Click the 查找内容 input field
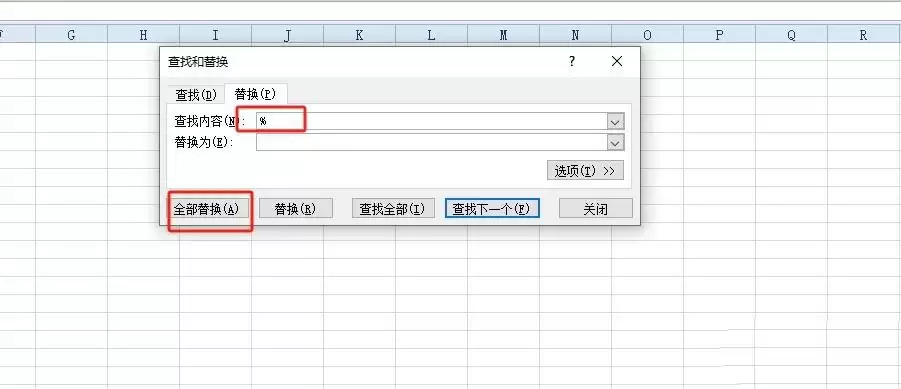Image resolution: width=901 pixels, height=389 pixels. (432, 122)
